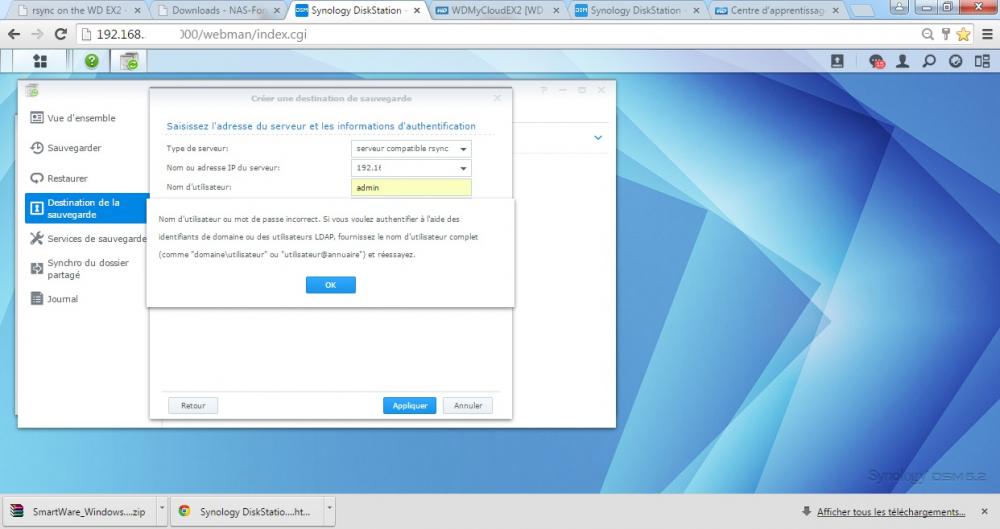Click Services de sauvegarde tools icon
The image size is (1000, 529).
tap(37, 238)
